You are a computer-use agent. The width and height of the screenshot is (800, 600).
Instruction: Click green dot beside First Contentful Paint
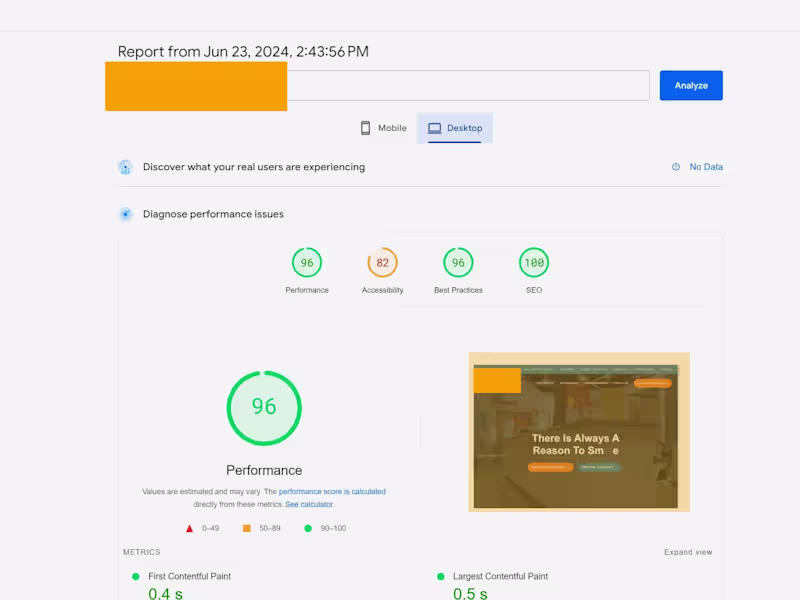(136, 577)
